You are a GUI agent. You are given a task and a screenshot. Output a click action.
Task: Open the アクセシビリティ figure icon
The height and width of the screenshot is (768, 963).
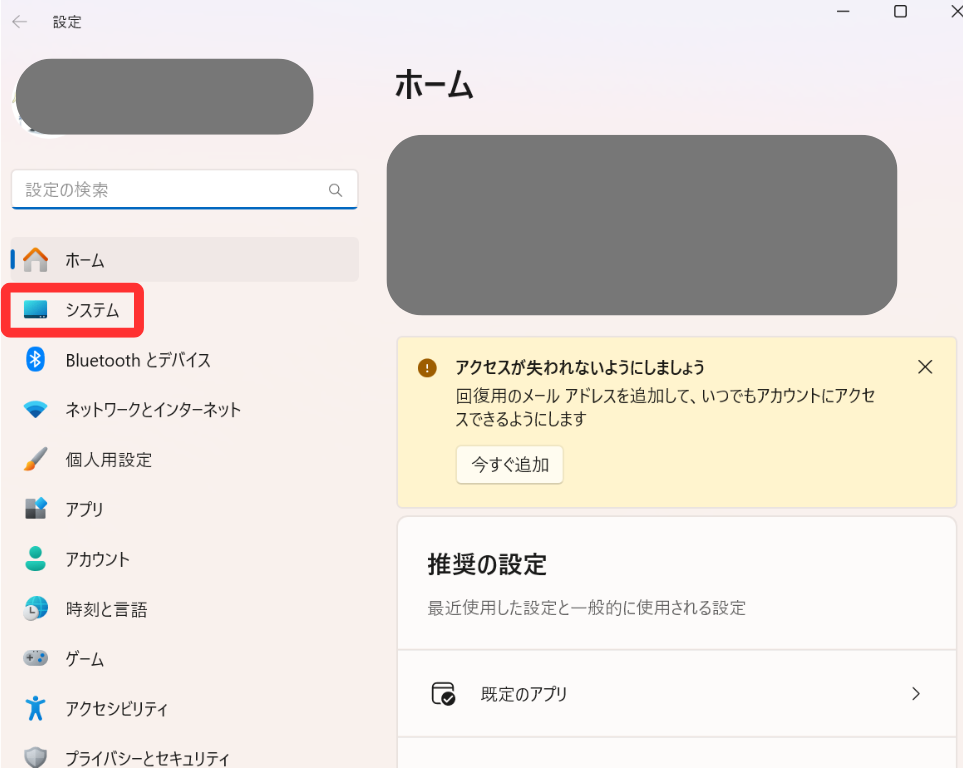point(35,708)
